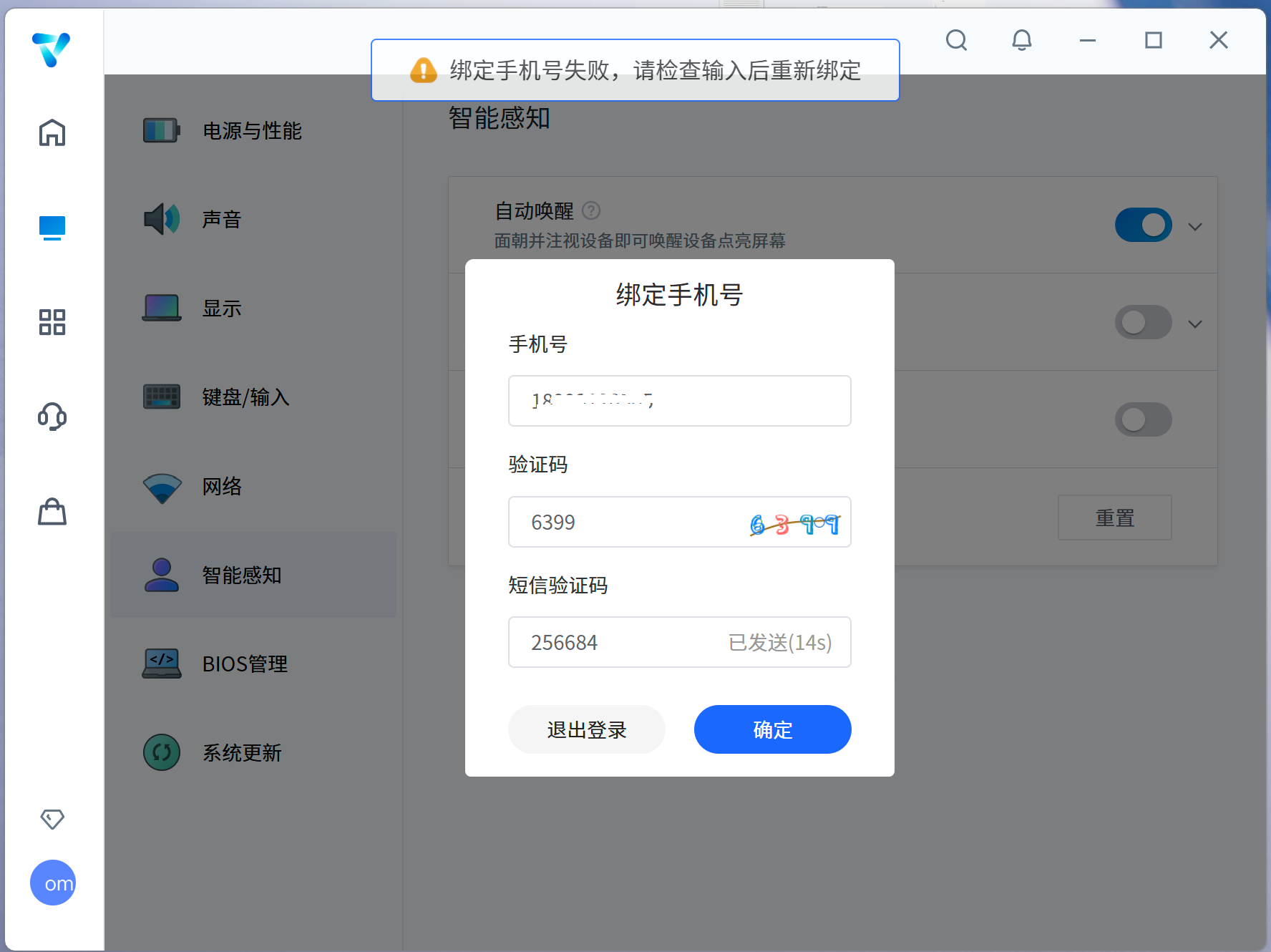Screen dimensions: 1271x952
Task: Open the apps grid icon in sidebar
Action: tap(52, 322)
